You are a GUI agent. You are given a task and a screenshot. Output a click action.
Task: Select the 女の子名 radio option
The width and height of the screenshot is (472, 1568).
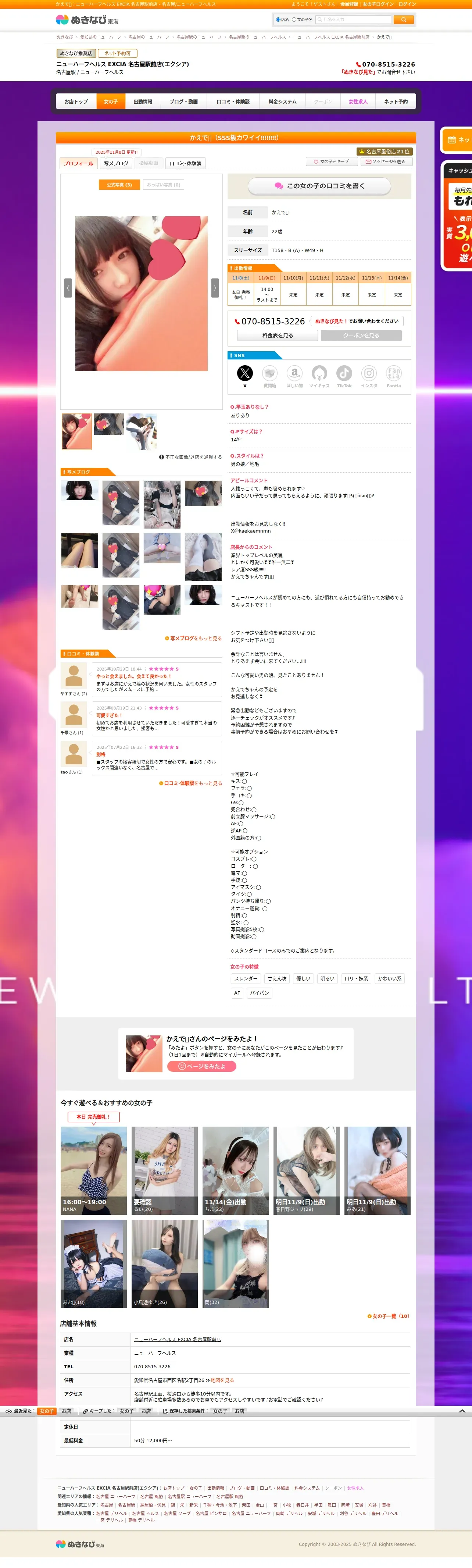click(x=294, y=19)
